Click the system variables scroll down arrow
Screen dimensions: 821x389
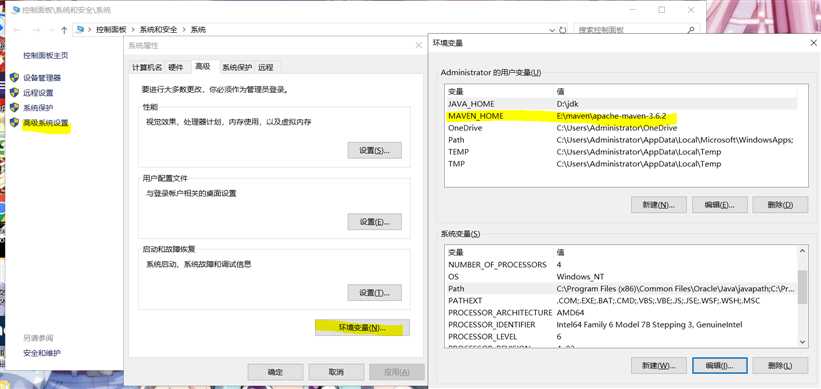[x=803, y=341]
